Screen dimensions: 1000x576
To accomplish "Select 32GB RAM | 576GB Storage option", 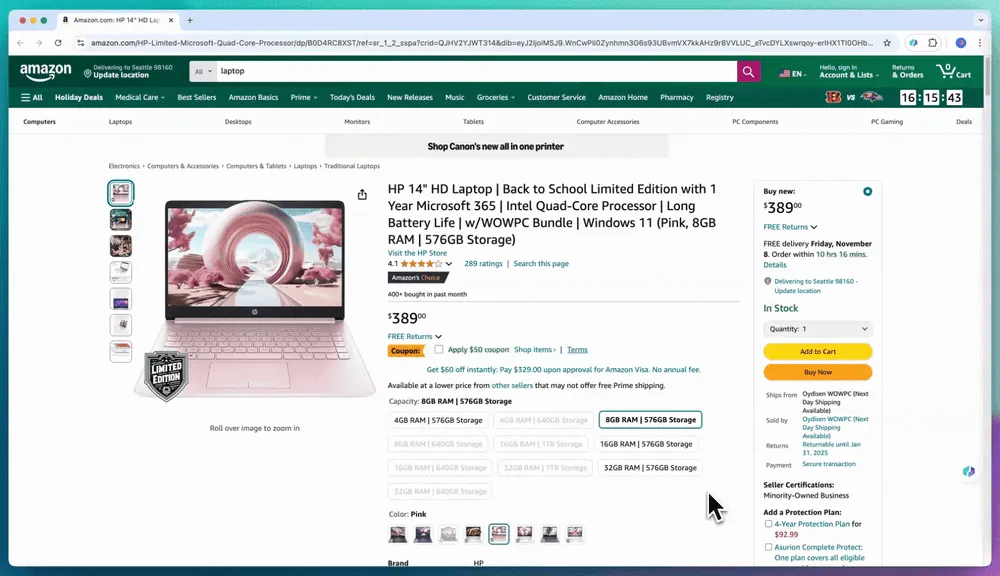I will pos(650,468).
